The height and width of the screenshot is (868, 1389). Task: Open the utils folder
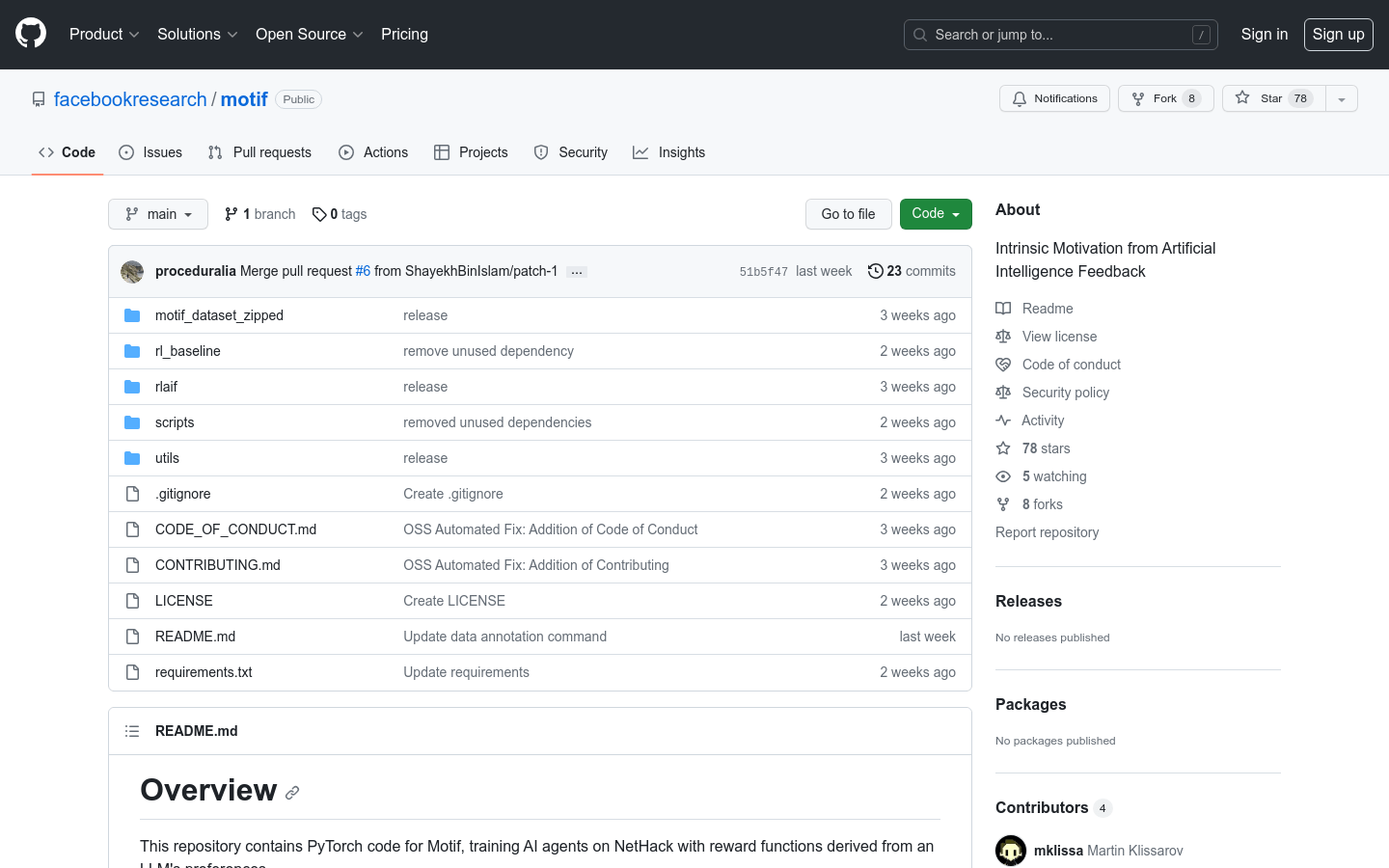pos(167,458)
